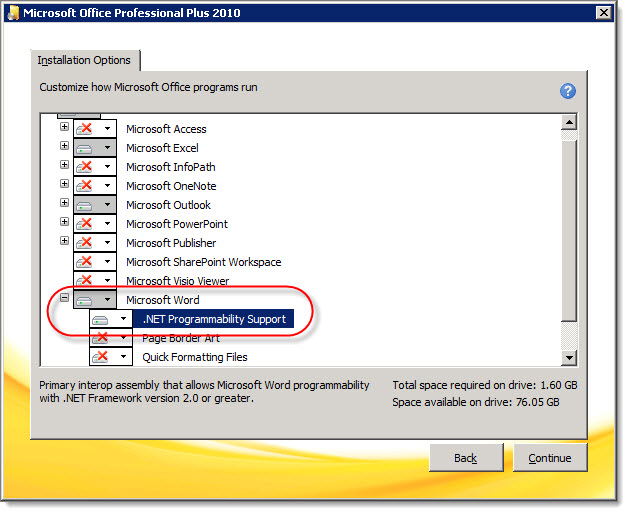Click 'Total space required on drive: 1.60 GB' text
628x512 pixels.
tap(485, 385)
